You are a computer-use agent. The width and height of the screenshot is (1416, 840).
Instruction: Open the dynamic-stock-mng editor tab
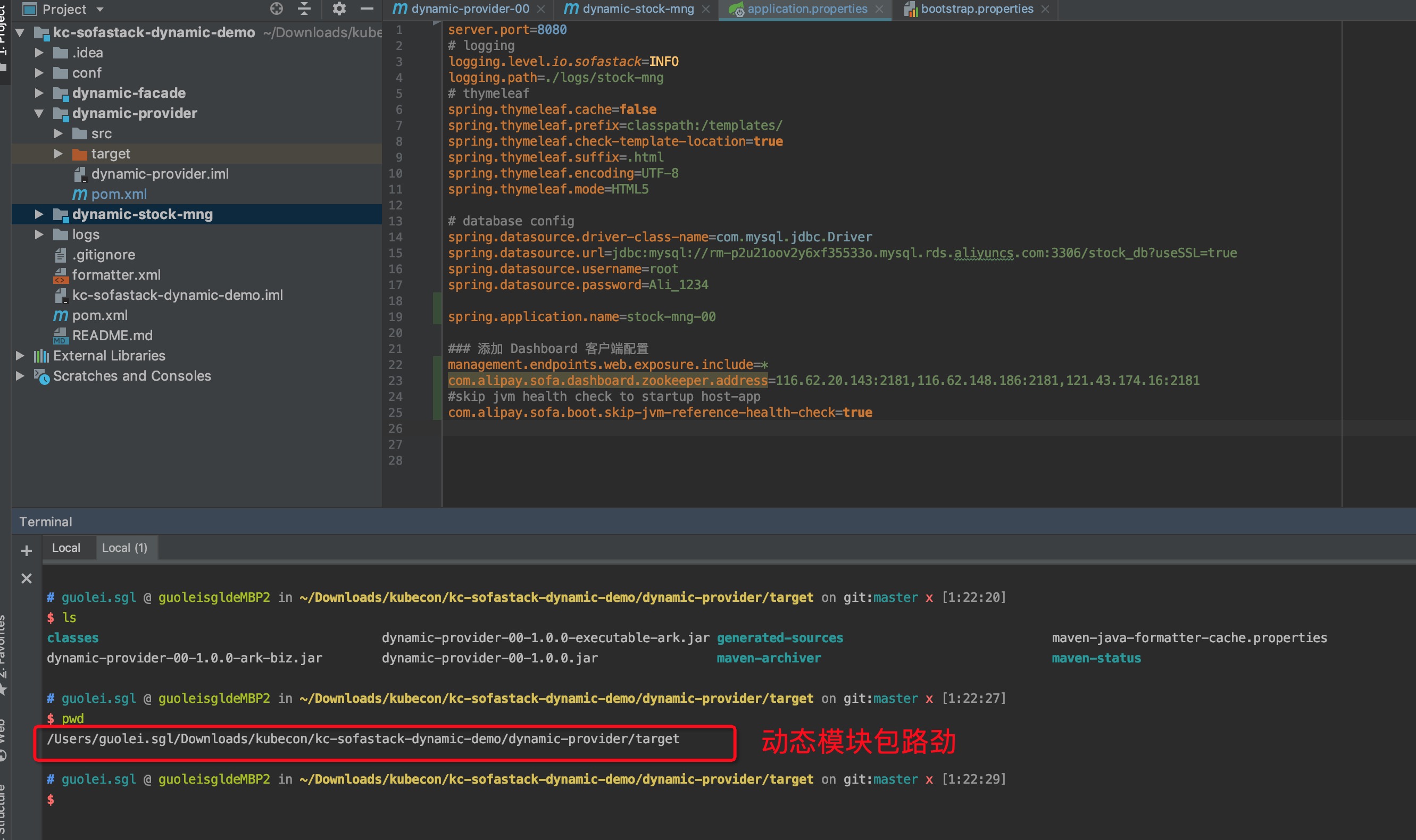[638, 9]
